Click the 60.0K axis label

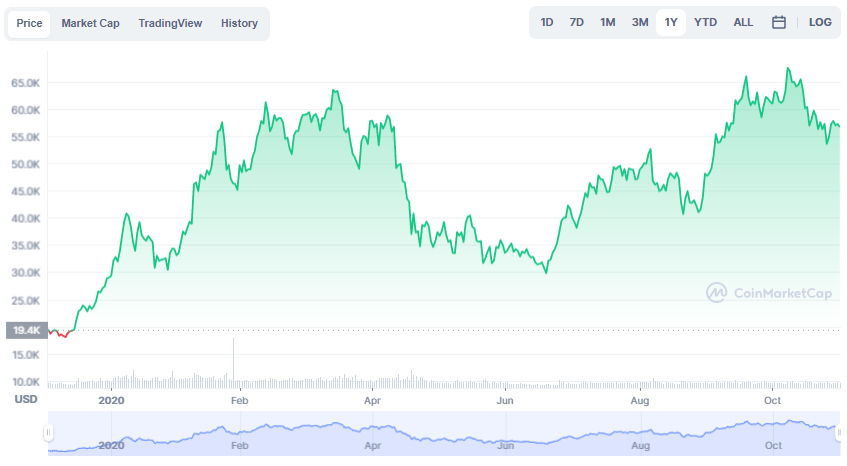(x=25, y=110)
